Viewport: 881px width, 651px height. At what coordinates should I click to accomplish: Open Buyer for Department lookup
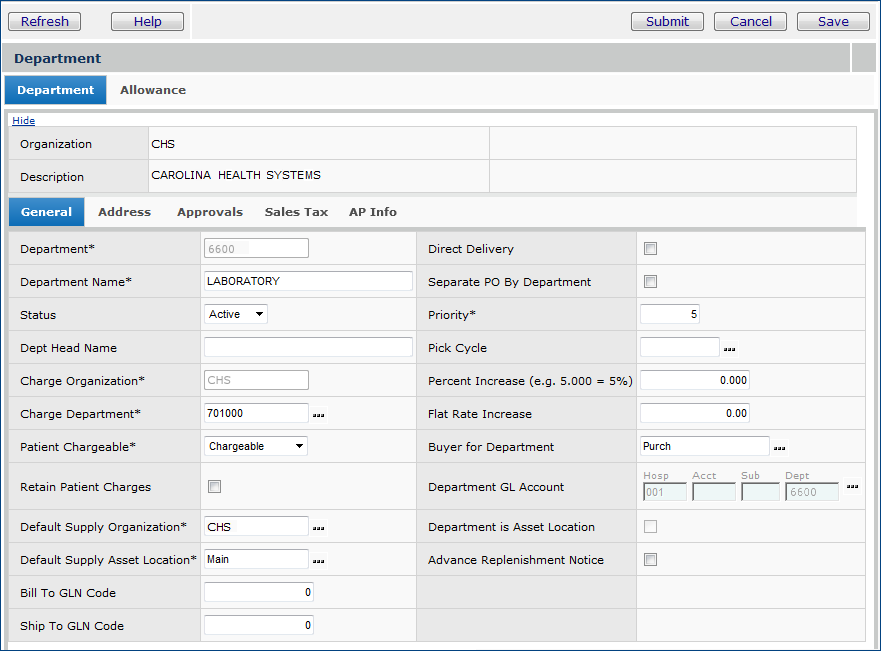point(780,448)
